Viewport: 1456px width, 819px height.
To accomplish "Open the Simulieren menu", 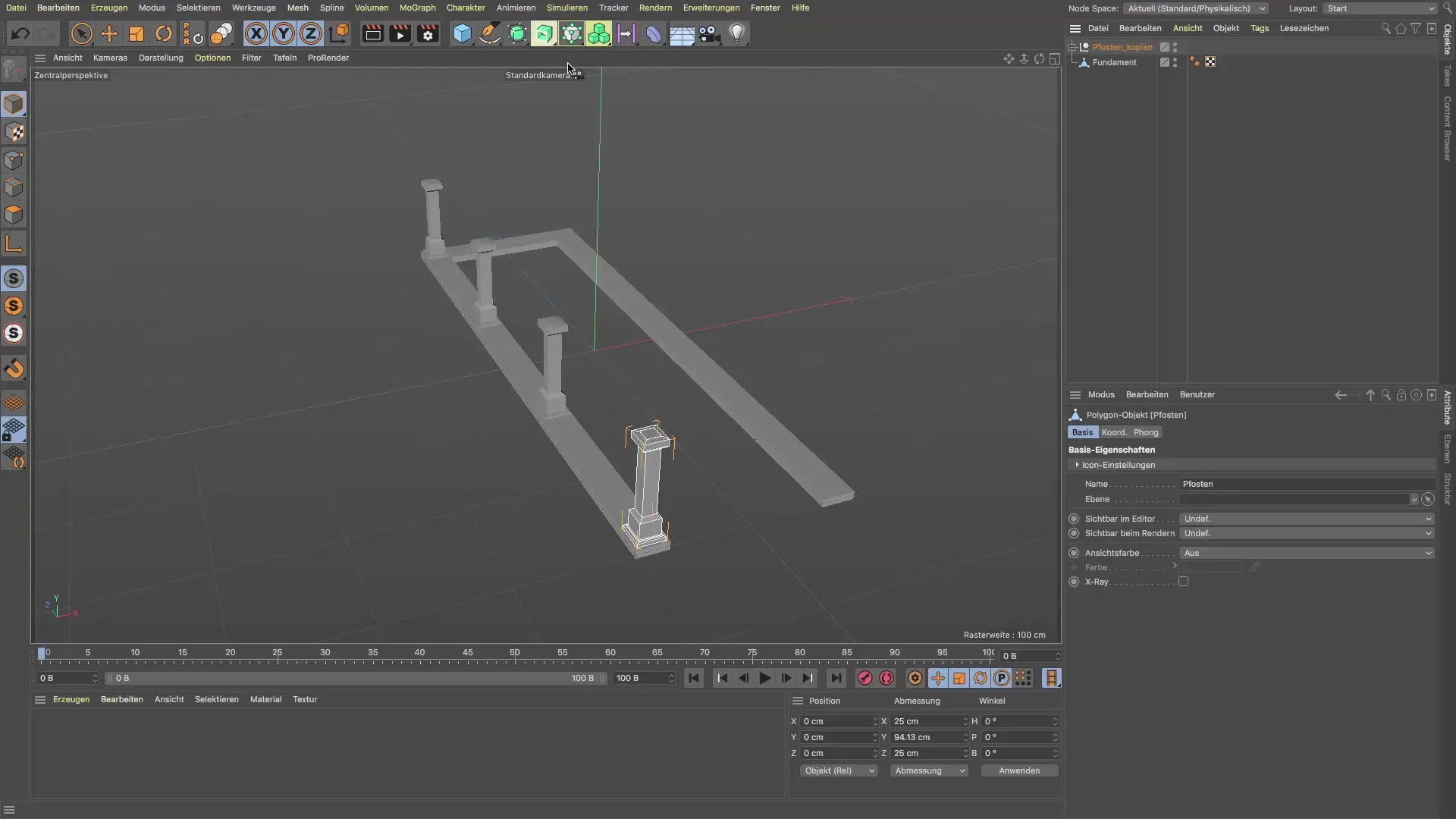I will [x=566, y=8].
